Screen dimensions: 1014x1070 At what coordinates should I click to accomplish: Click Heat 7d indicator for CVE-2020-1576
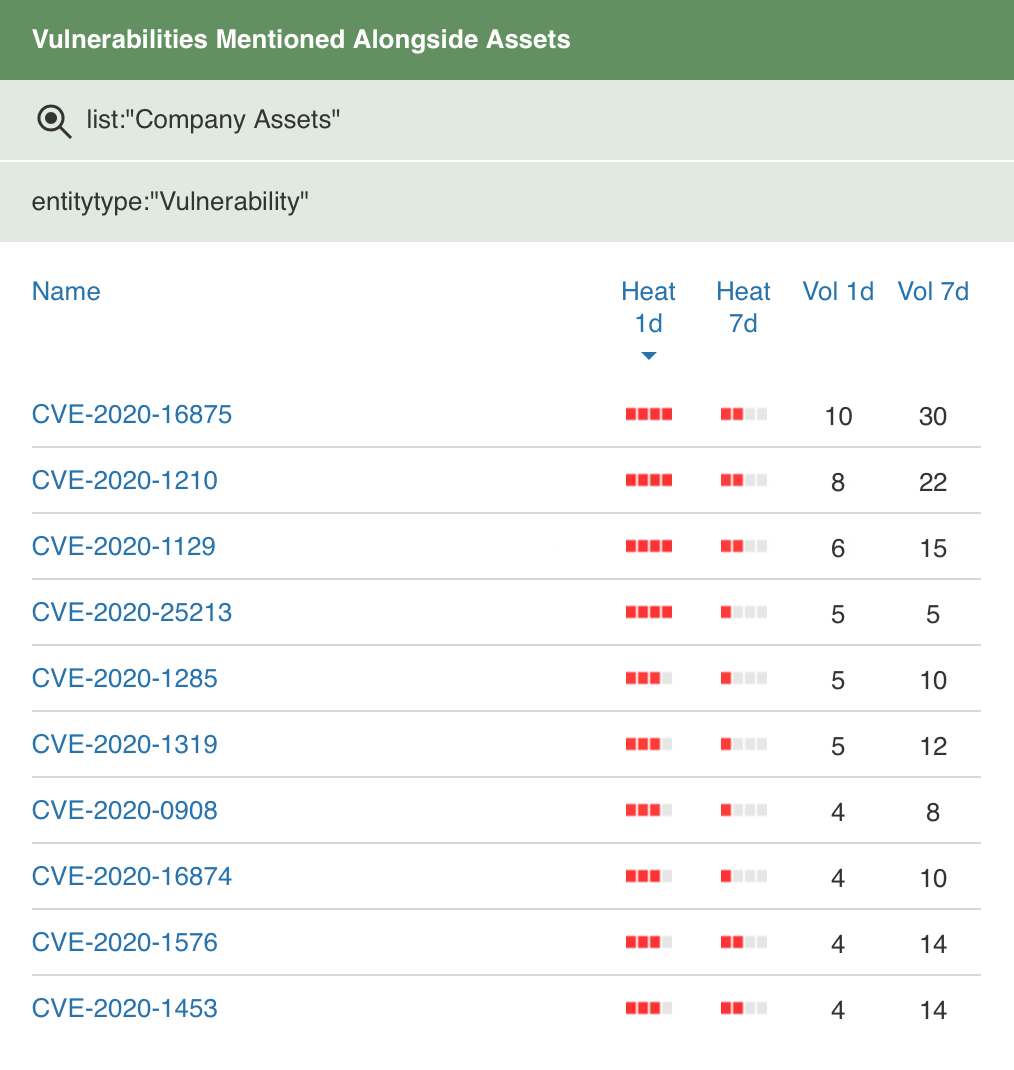pos(744,942)
